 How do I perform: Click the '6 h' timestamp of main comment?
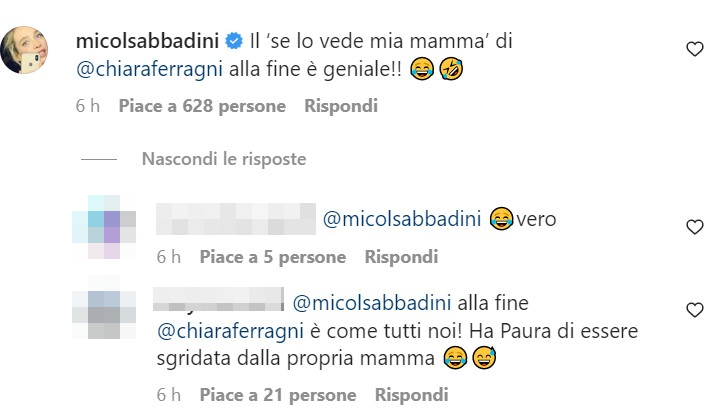(86, 105)
